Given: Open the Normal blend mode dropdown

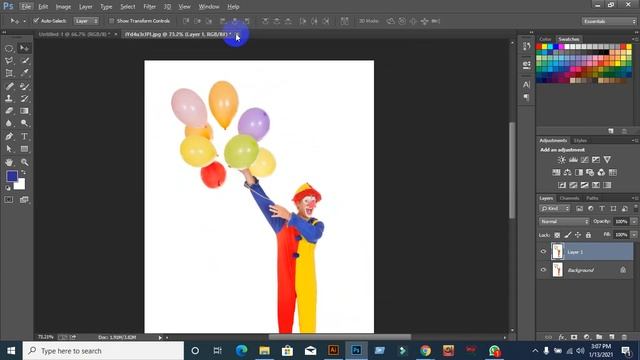Looking at the screenshot, I should coord(564,221).
